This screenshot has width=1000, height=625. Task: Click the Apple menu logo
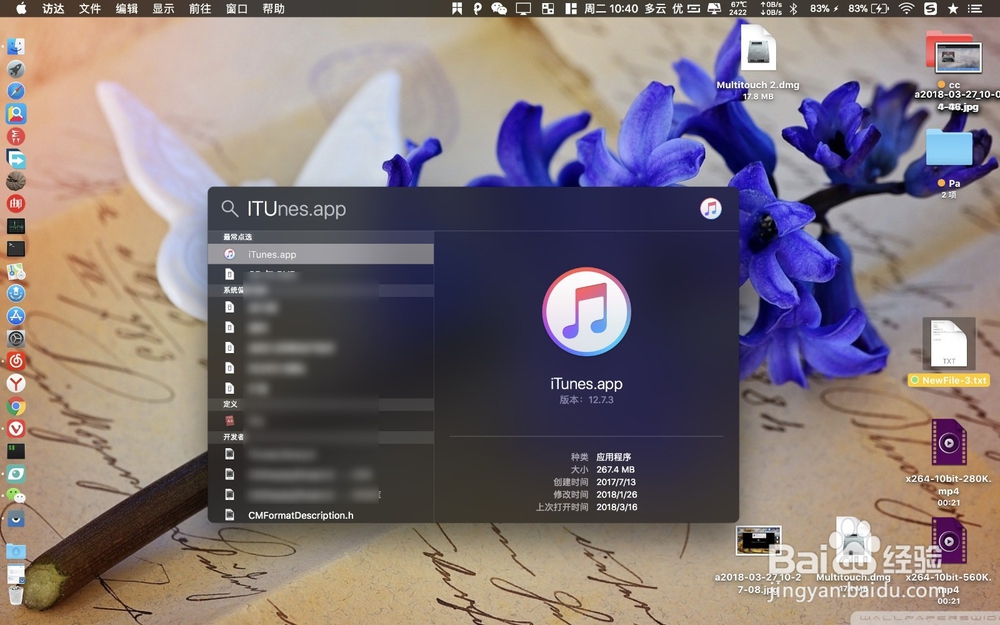(x=21, y=8)
